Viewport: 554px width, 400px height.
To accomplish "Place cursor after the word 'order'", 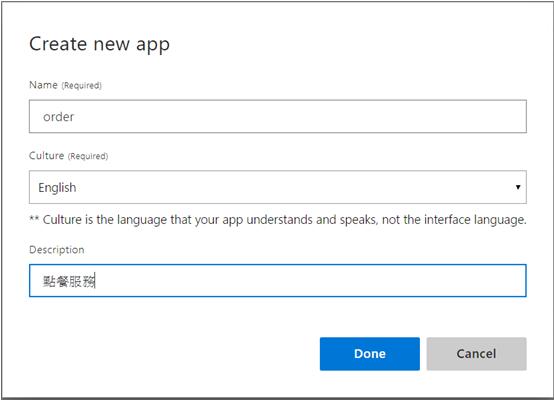I will point(75,117).
